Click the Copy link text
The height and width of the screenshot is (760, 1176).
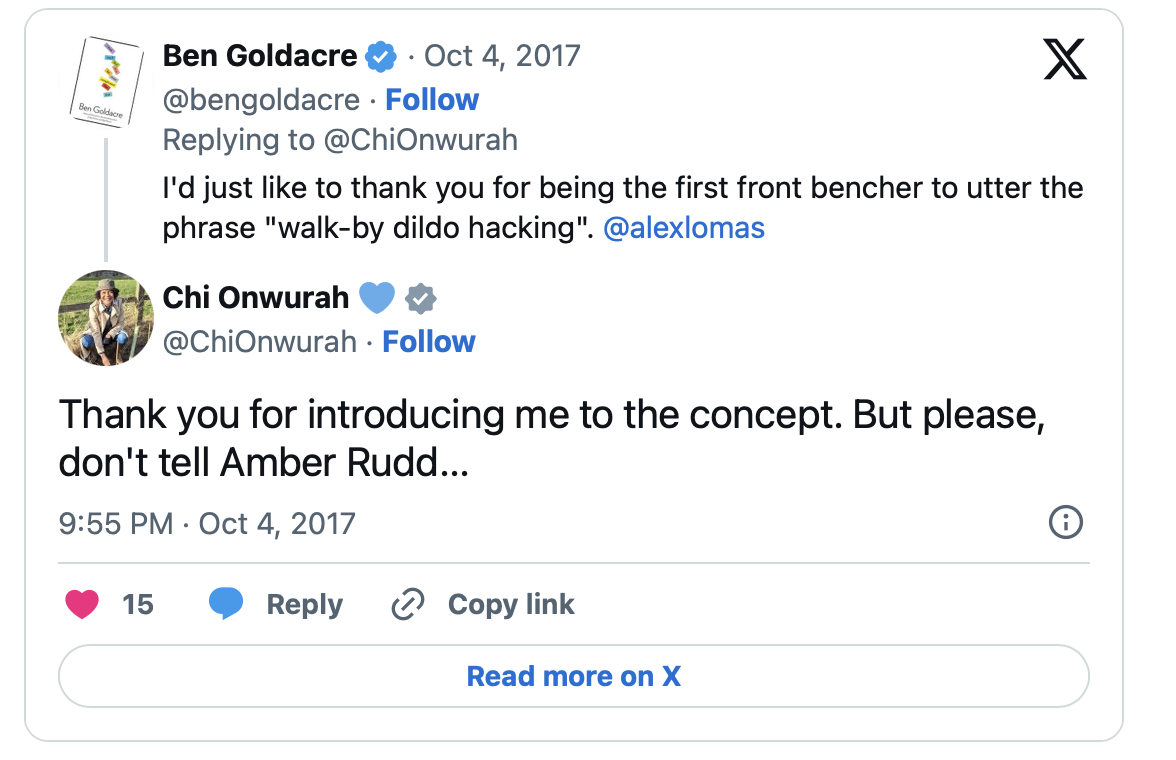511,605
